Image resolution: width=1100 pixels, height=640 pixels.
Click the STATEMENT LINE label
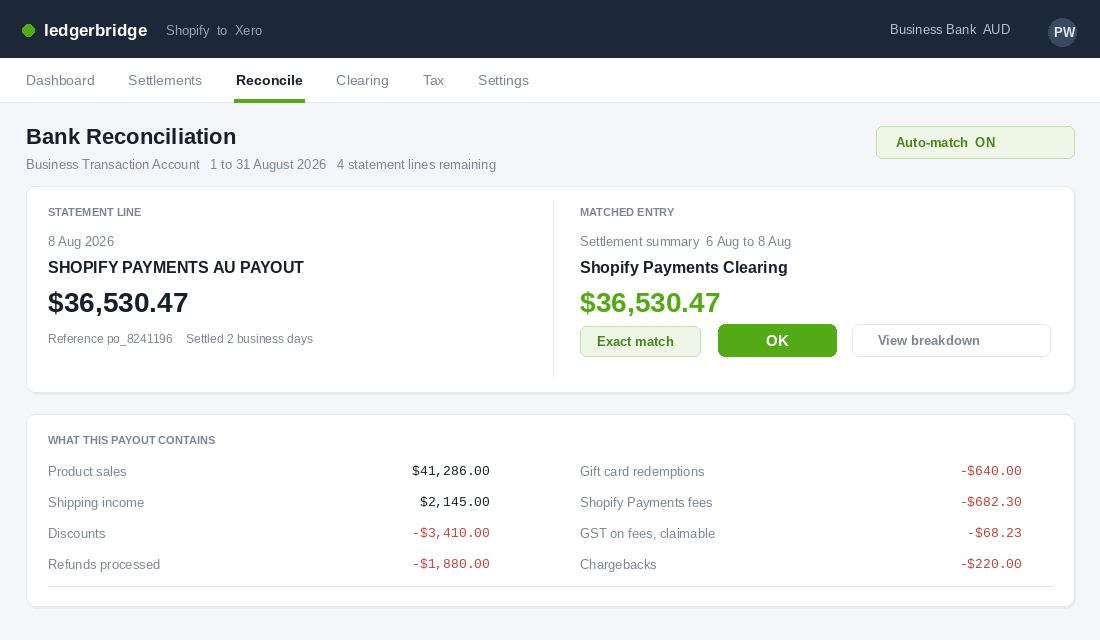pyautogui.click(x=95, y=212)
